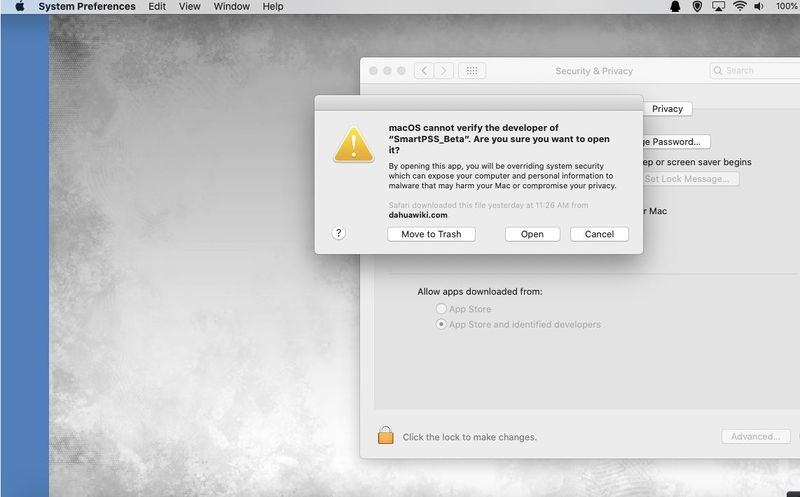Click the lock icon to make changes
The width and height of the screenshot is (800, 497).
tap(386, 435)
